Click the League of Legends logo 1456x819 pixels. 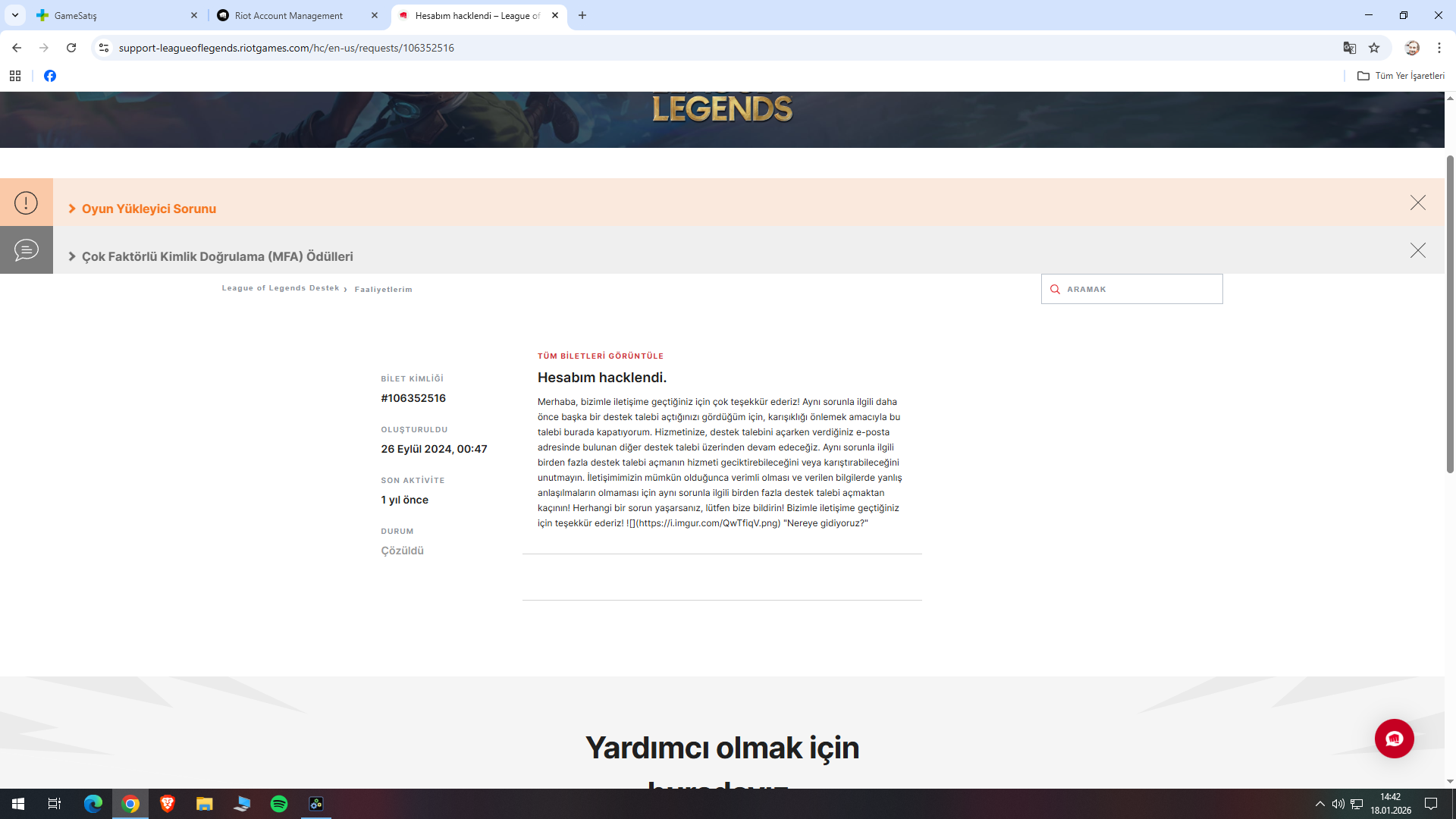coord(722,108)
